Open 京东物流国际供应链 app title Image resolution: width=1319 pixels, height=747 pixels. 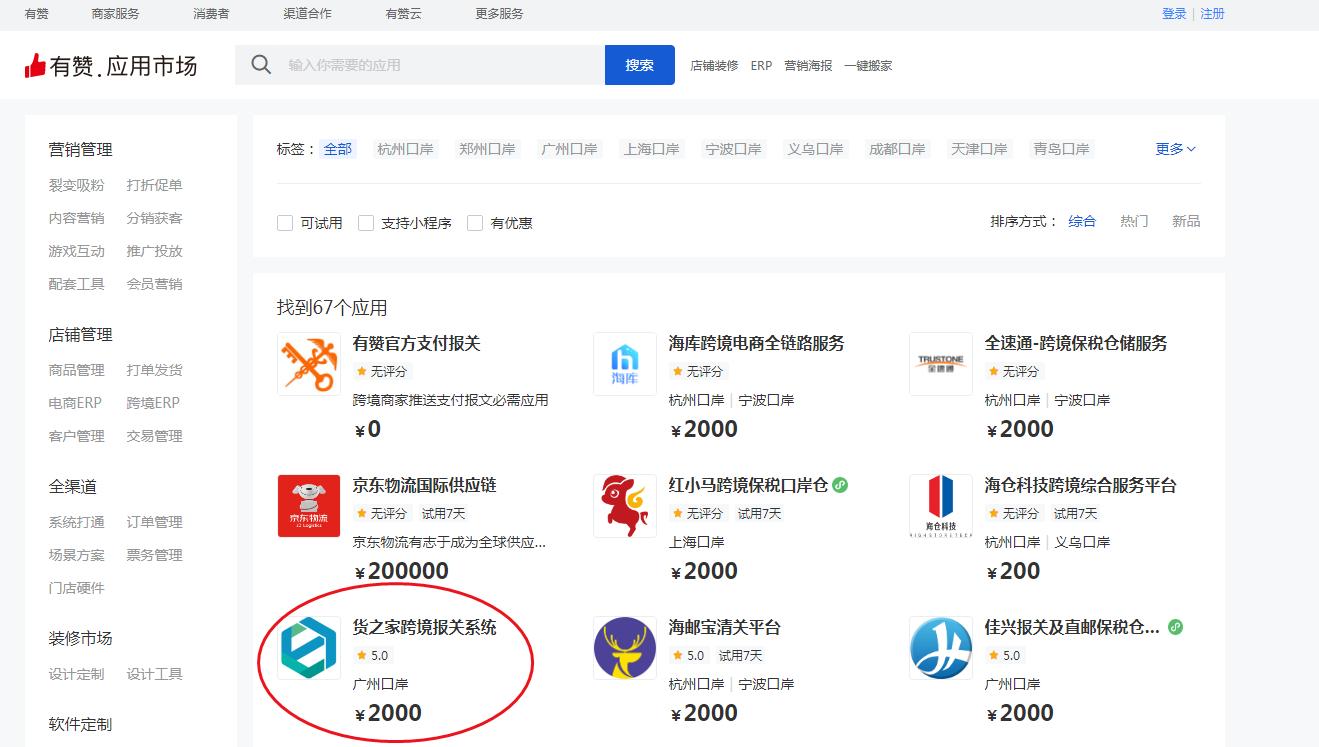424,485
